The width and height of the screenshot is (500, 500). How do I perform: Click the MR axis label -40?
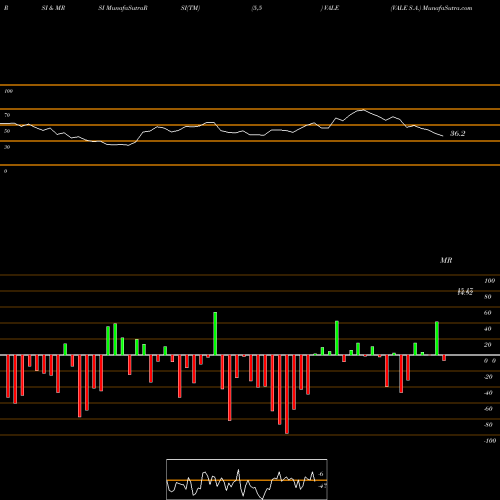coord(488,393)
